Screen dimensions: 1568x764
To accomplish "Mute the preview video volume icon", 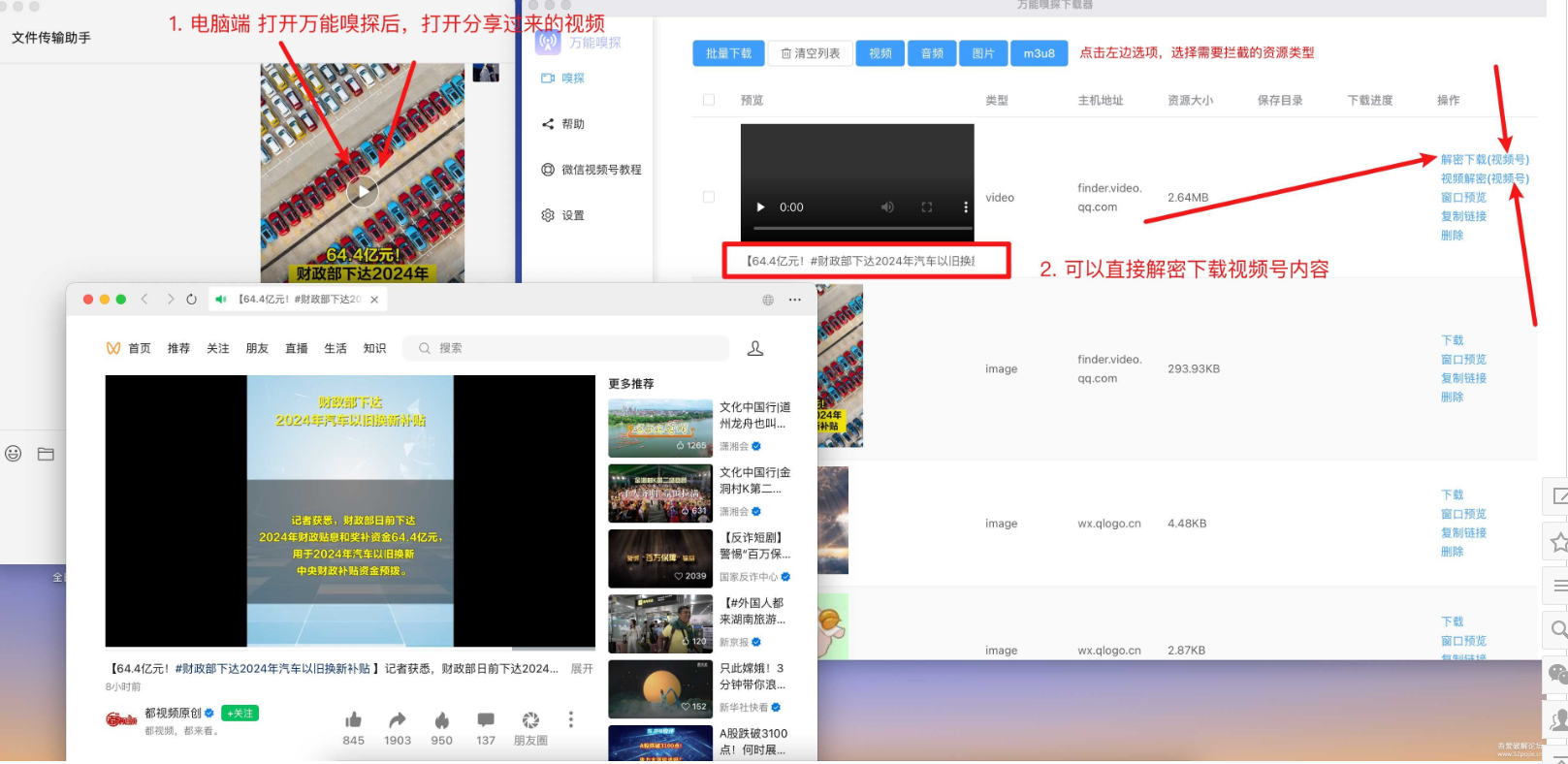I will [887, 207].
